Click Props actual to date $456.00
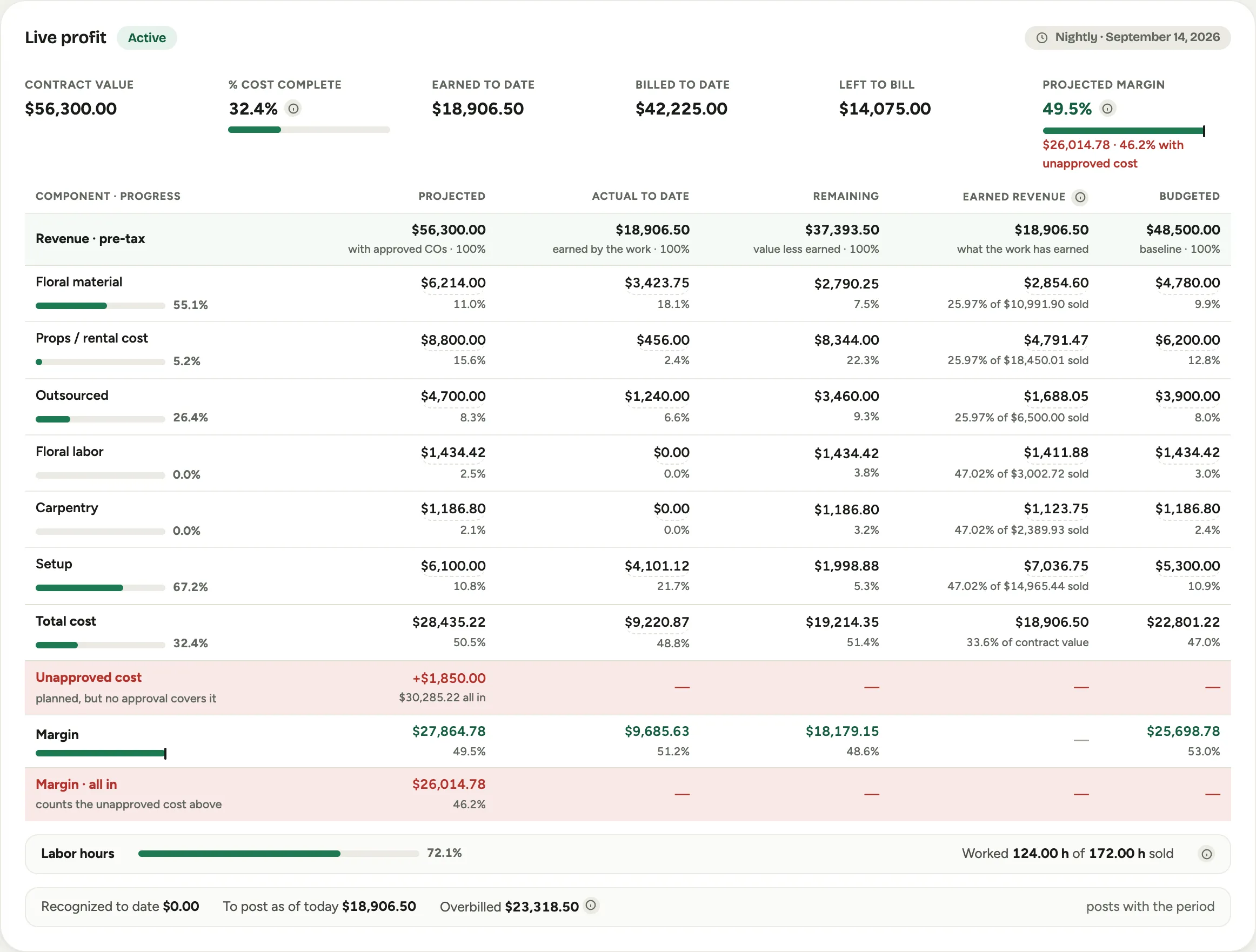 click(663, 340)
